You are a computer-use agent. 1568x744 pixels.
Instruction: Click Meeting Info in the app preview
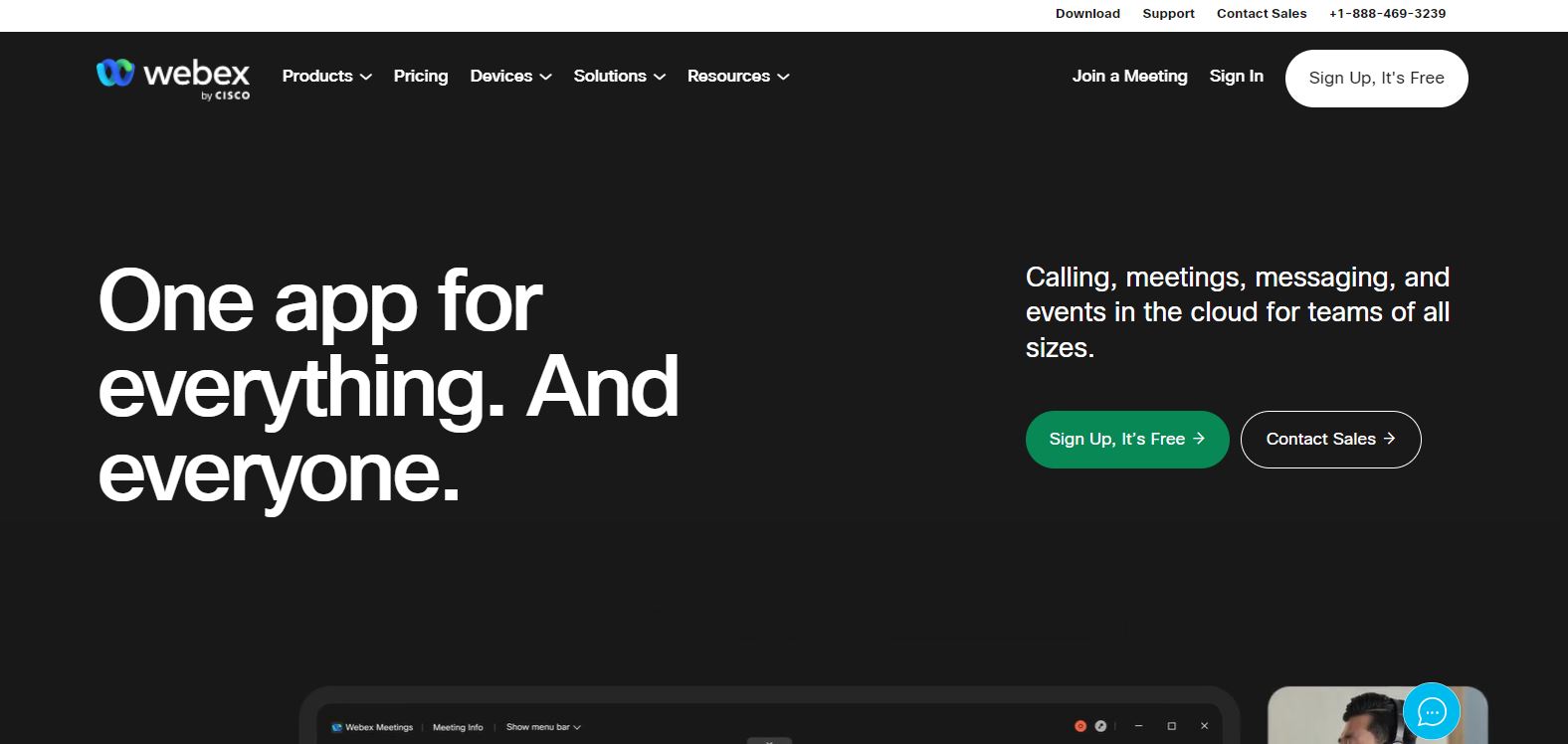(458, 727)
